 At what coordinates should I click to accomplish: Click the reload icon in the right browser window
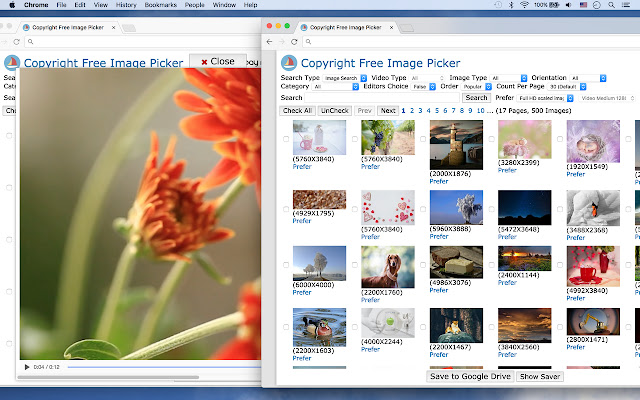click(294, 42)
